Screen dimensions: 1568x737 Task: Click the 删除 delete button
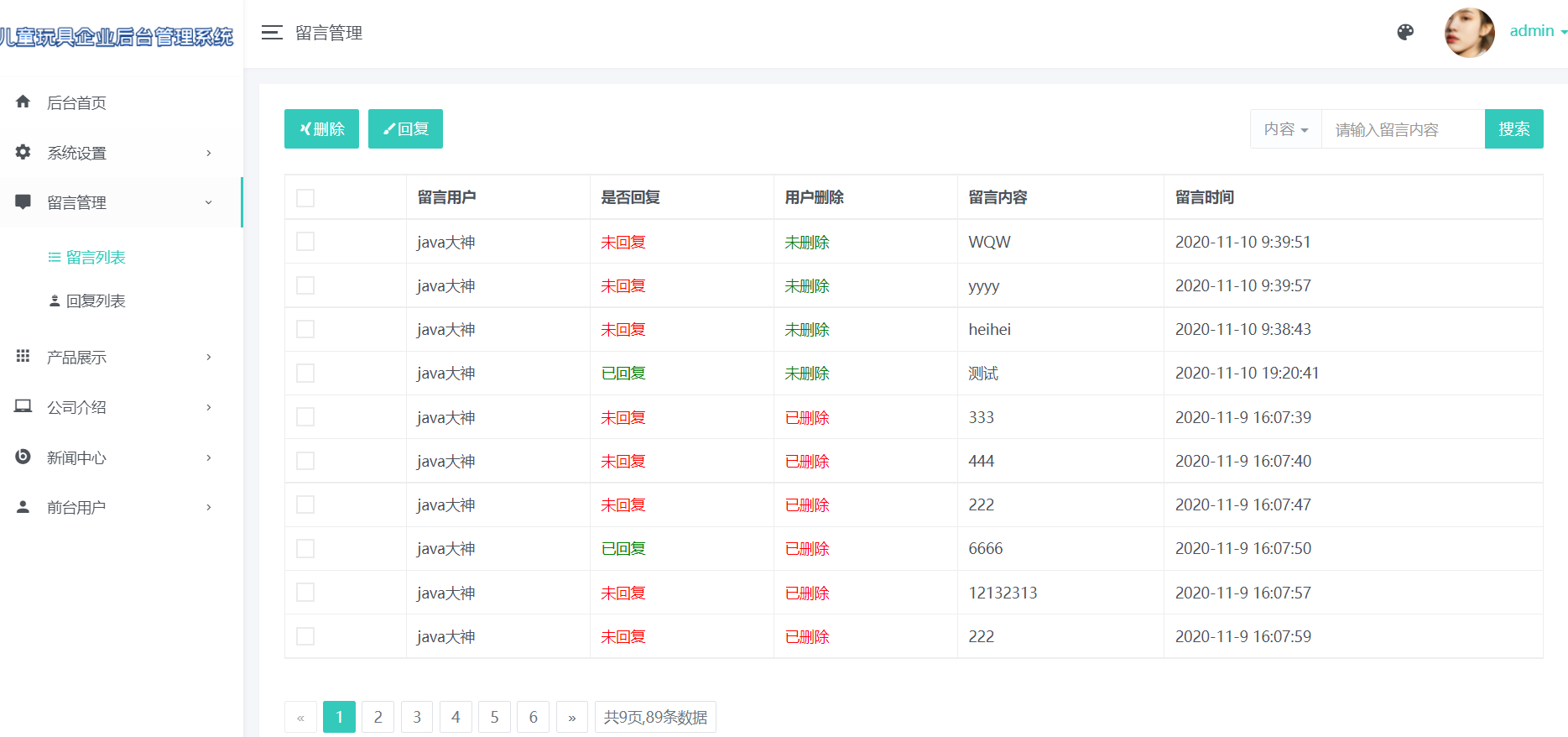coord(321,128)
